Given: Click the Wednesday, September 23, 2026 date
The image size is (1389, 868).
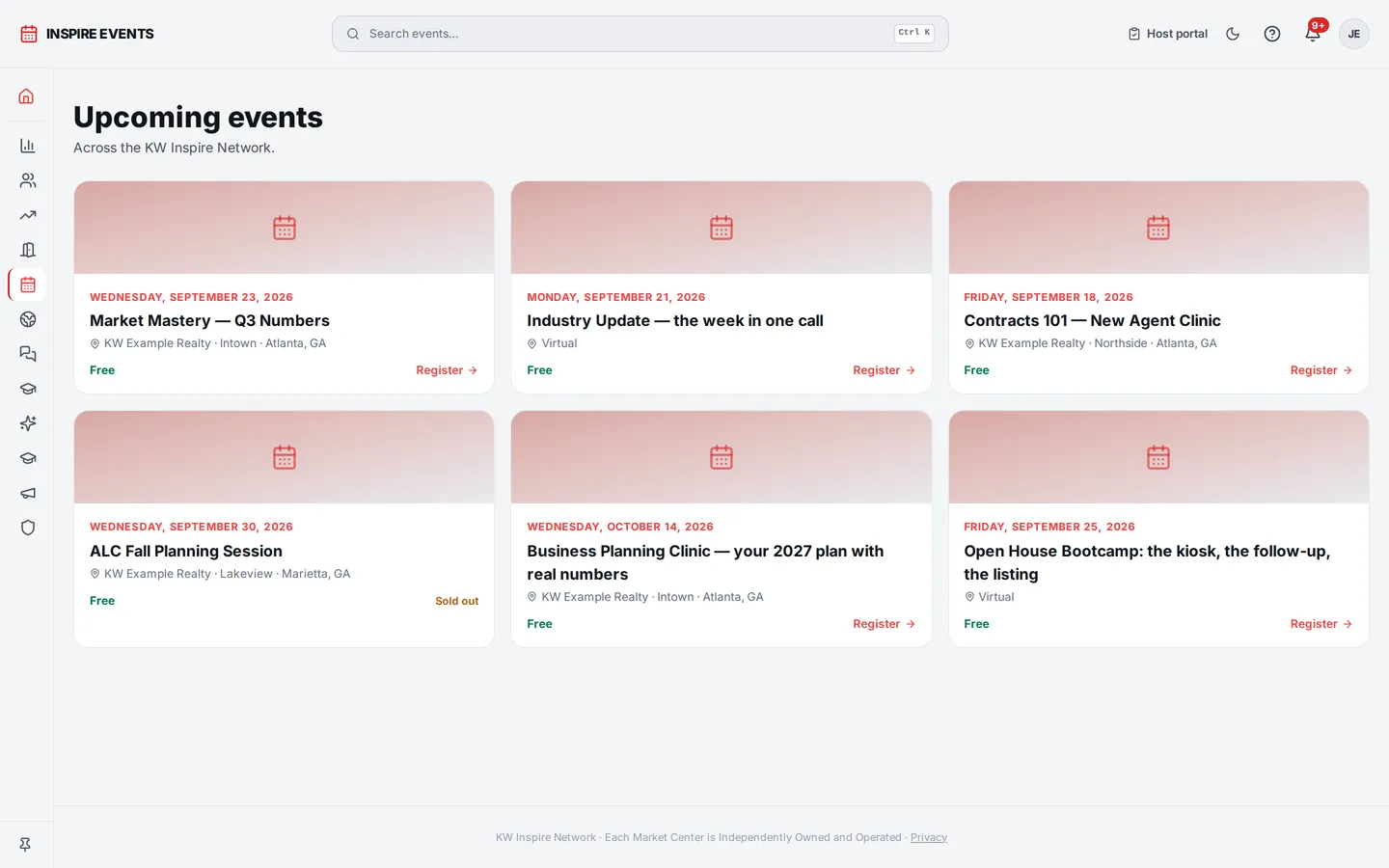Looking at the screenshot, I should click(x=191, y=297).
